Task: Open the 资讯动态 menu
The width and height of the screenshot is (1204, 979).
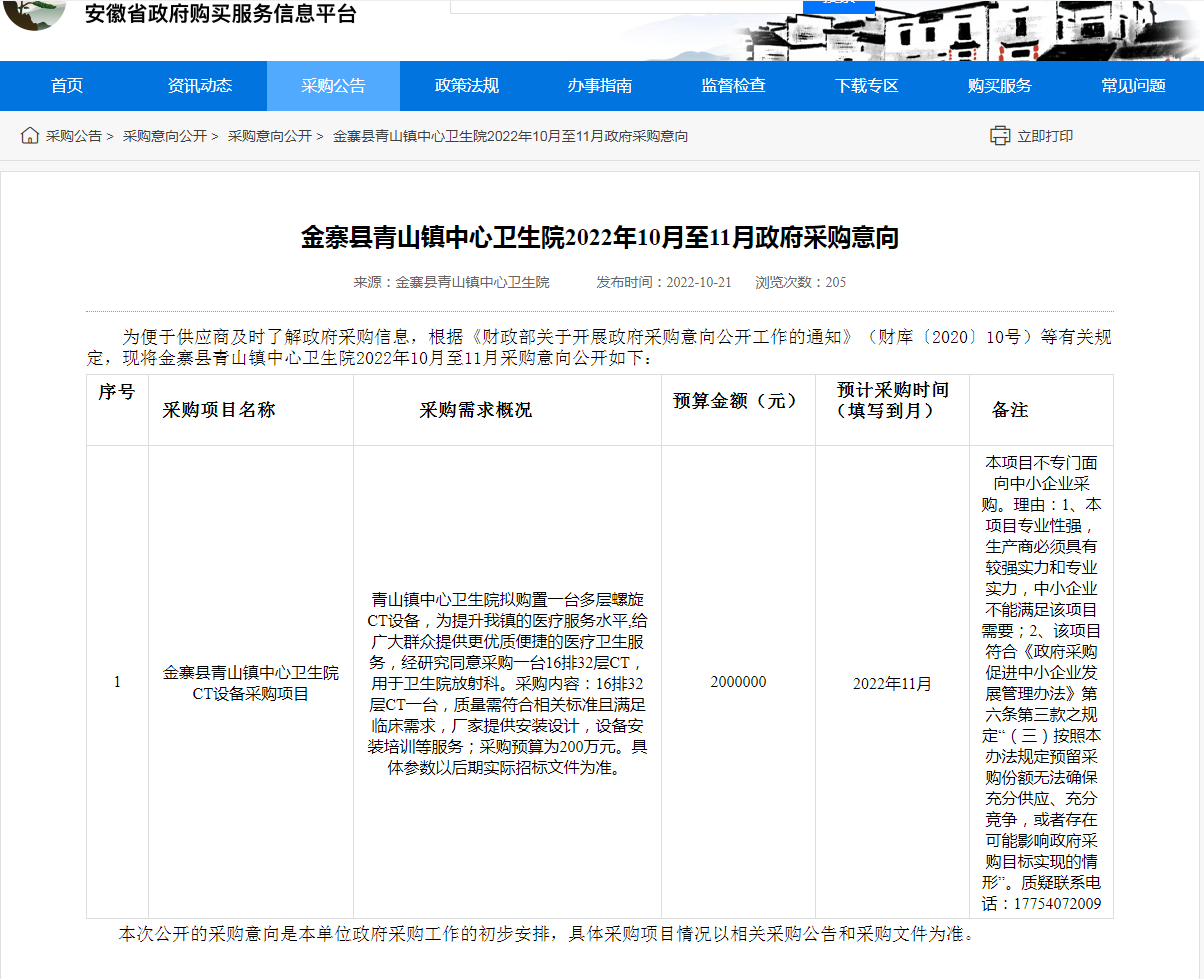Action: pos(200,86)
